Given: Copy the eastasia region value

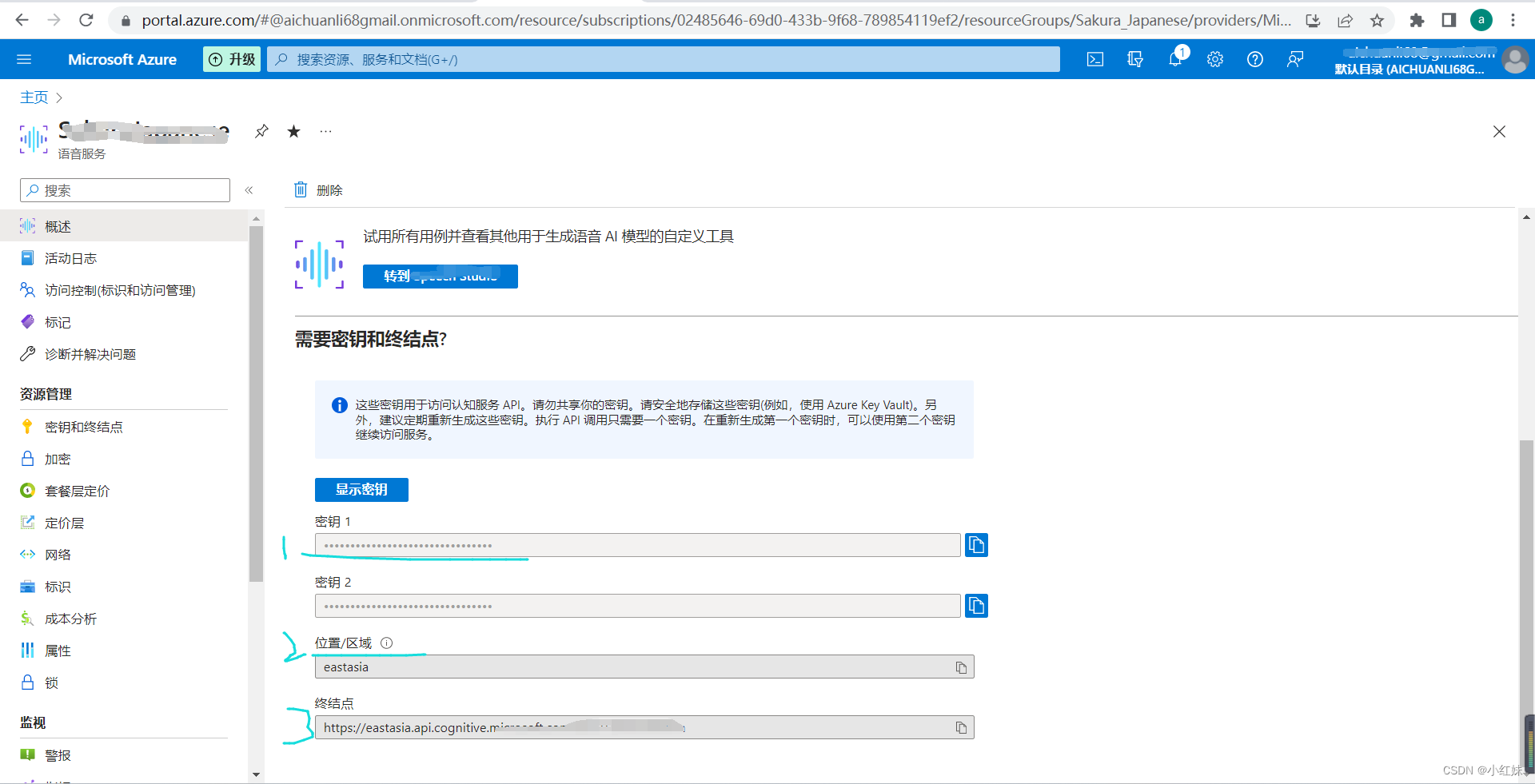Looking at the screenshot, I should click(959, 667).
